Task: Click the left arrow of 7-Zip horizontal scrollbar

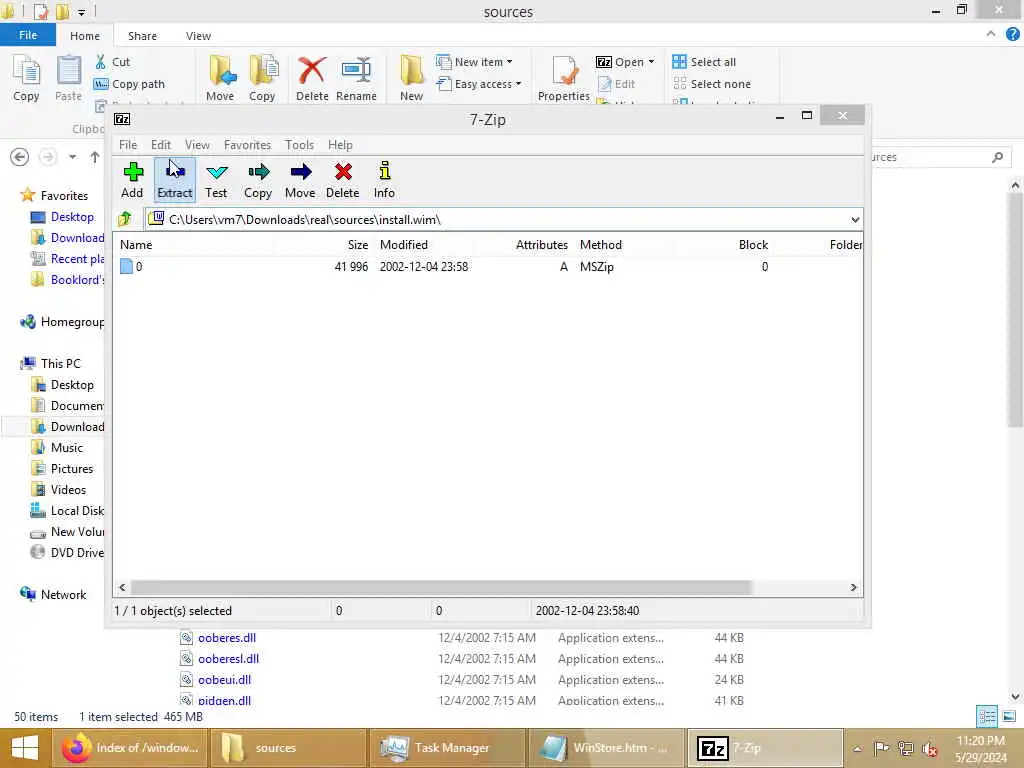Action: 122,588
